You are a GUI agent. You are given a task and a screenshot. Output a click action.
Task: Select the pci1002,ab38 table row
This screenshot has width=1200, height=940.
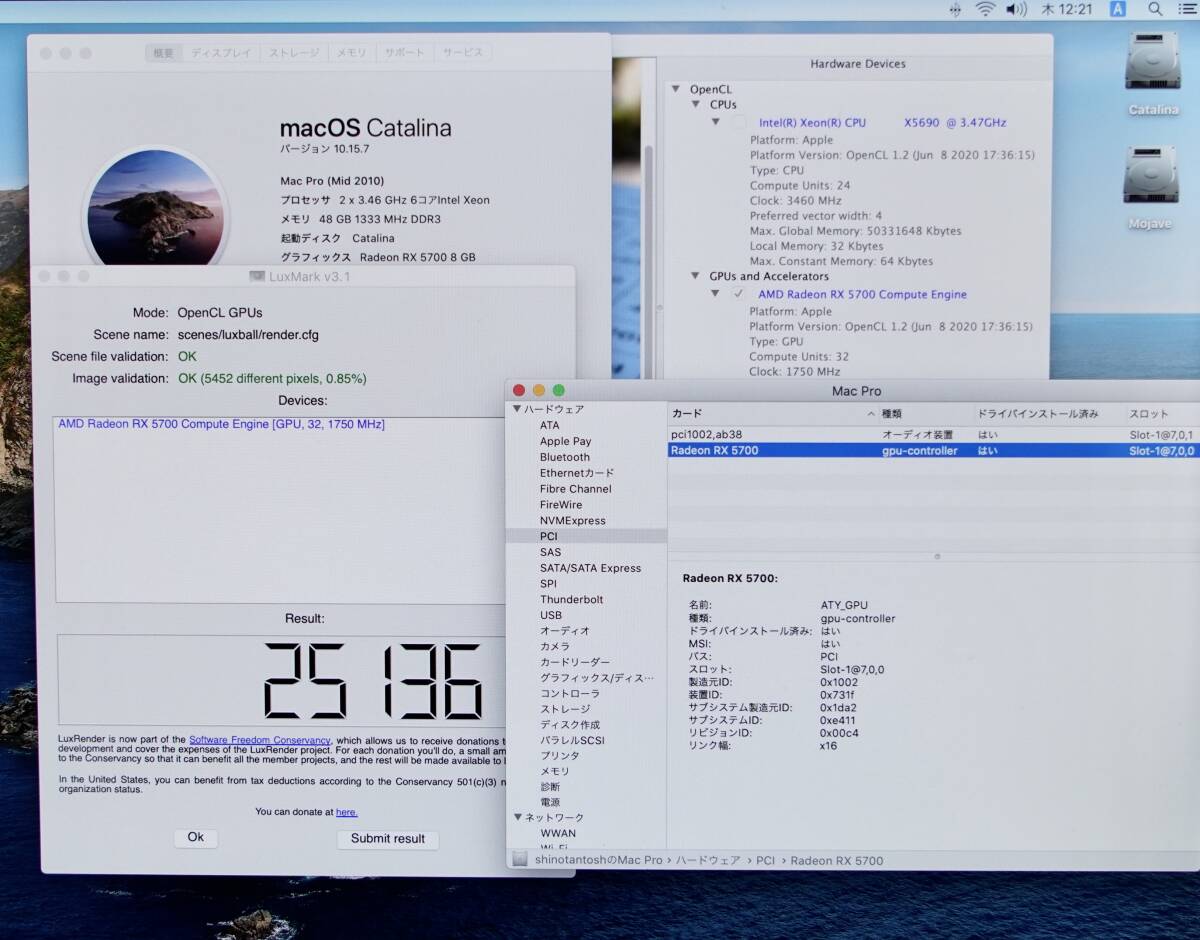pyautogui.click(x=933, y=434)
